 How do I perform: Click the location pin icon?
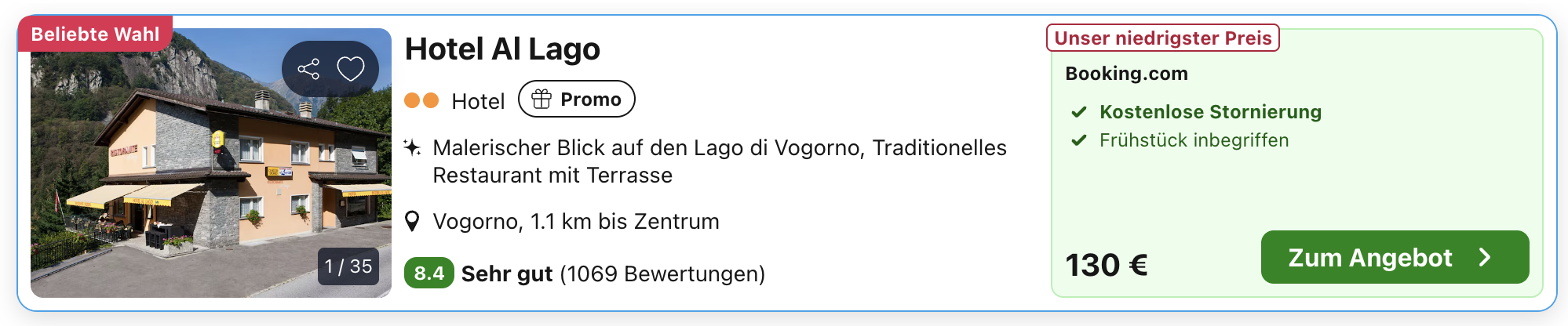coord(412,222)
